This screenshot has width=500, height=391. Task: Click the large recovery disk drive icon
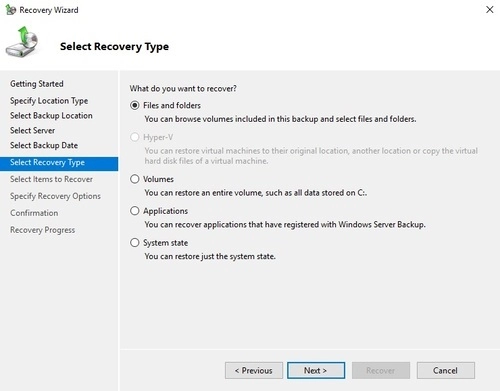22,42
